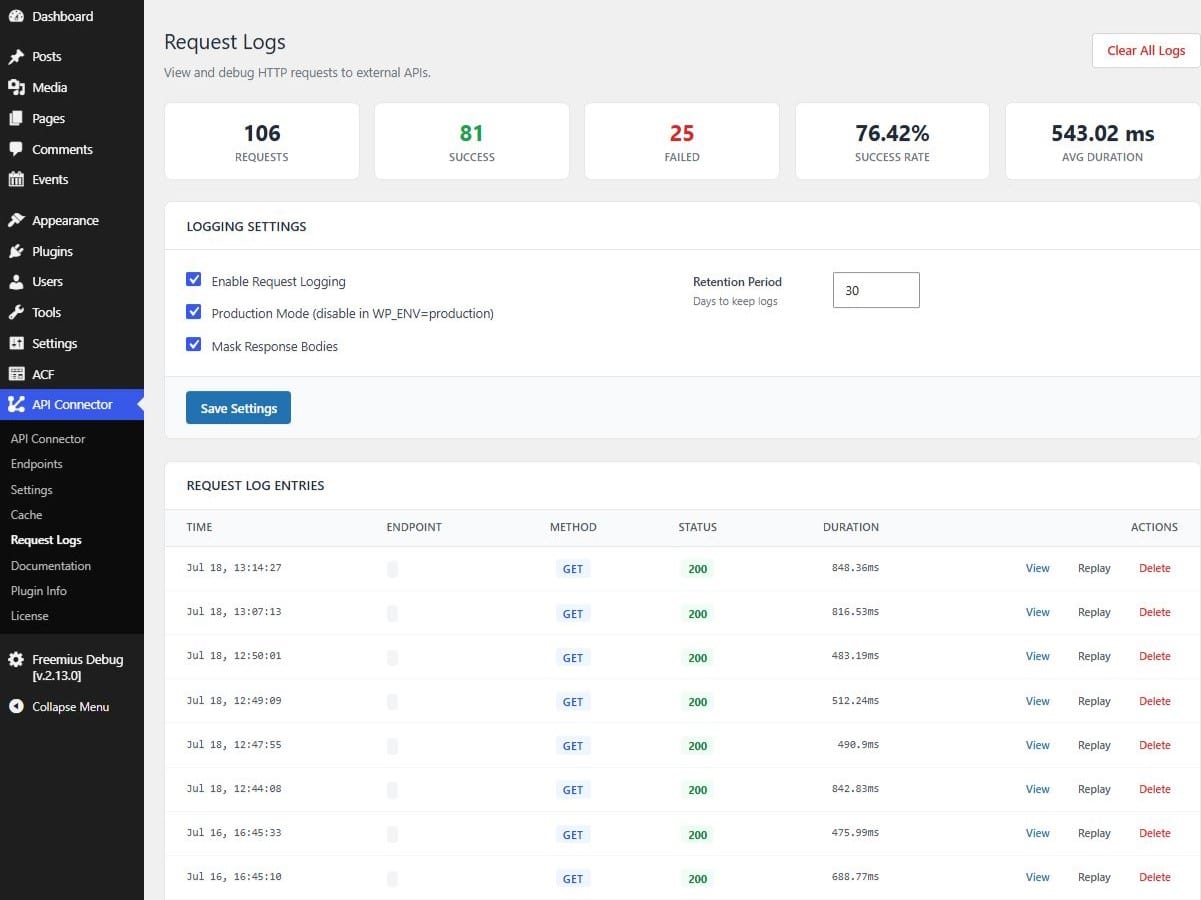This screenshot has height=900, width=1201.
Task: Open the Endpoints submenu page
Action: pos(37,464)
